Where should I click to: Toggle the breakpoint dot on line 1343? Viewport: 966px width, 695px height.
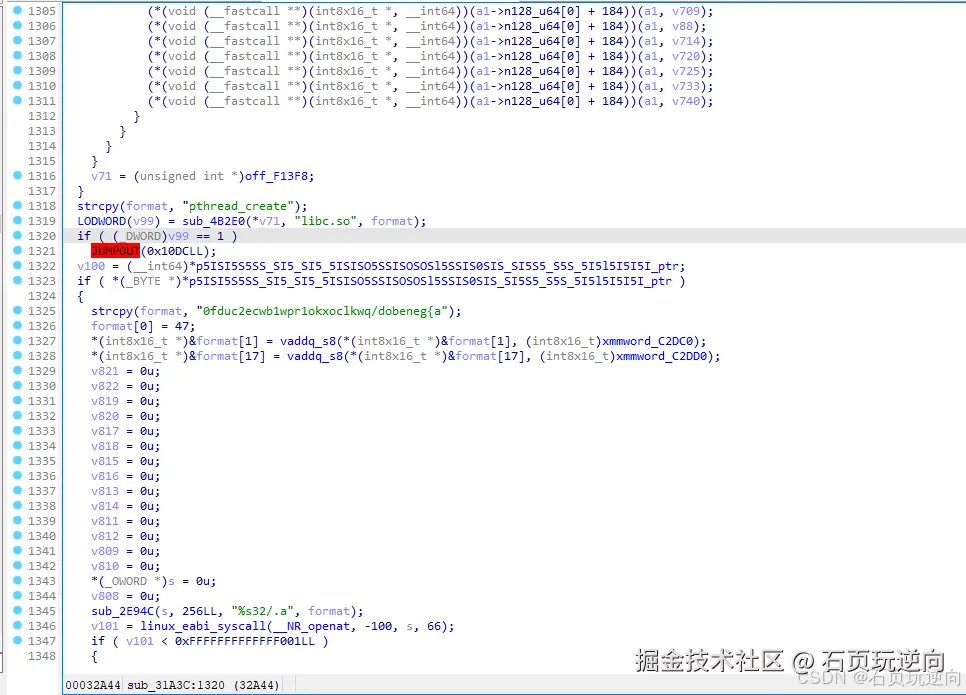(x=17, y=580)
